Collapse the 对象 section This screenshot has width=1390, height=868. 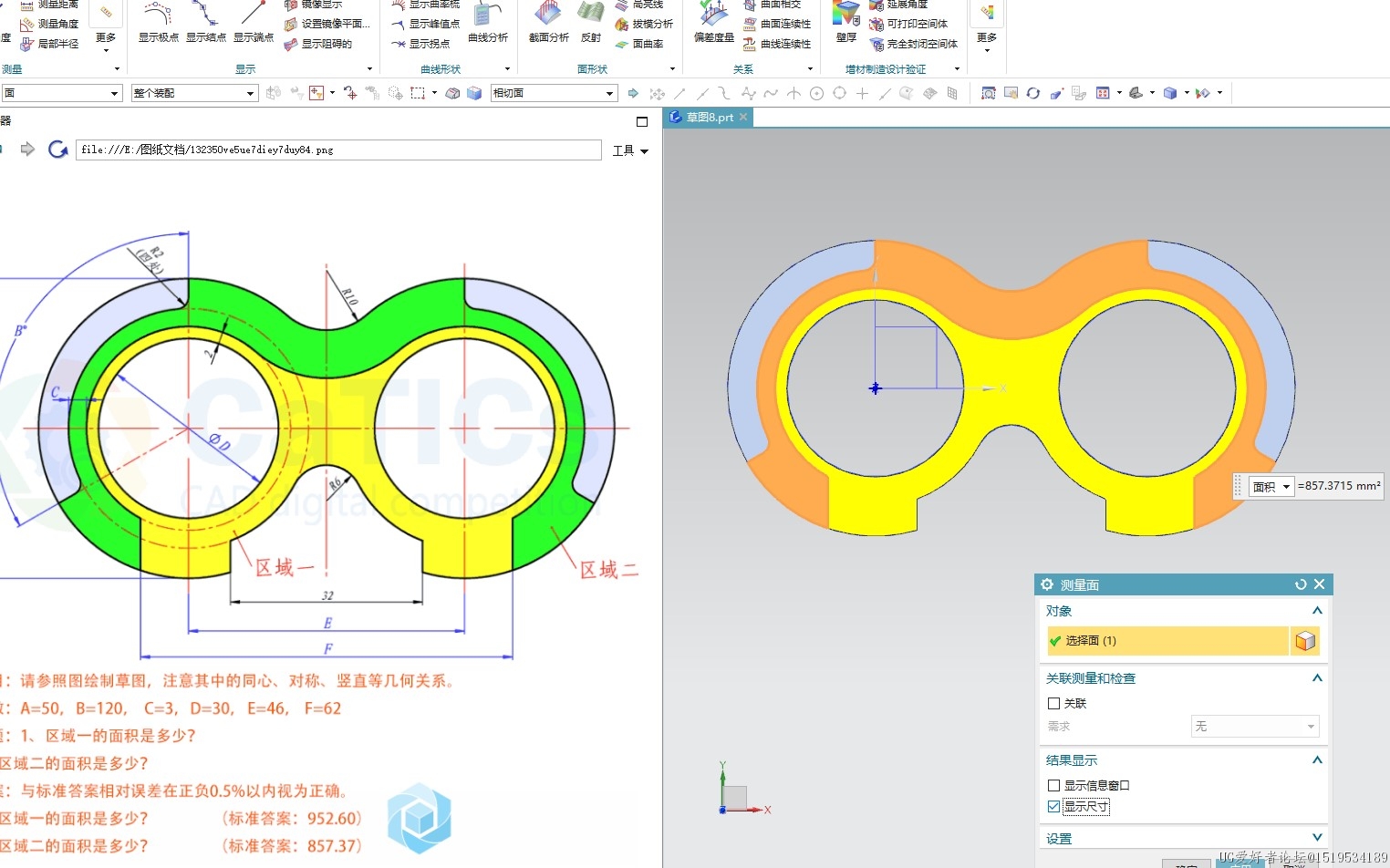tap(1317, 611)
